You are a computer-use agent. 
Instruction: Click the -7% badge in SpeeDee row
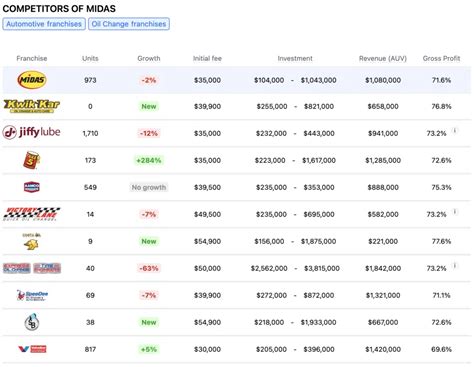coord(149,295)
